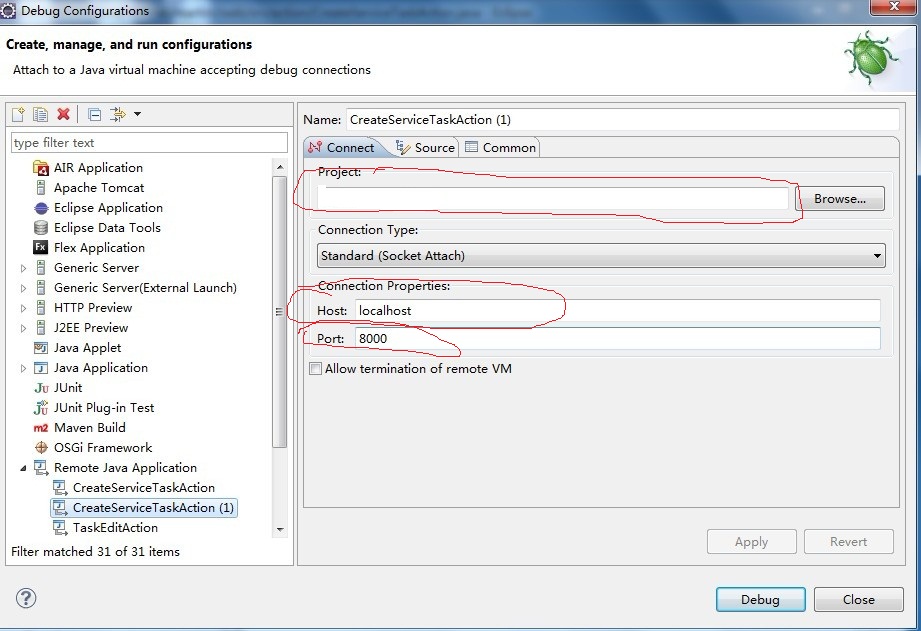Click inside the type filter text field
The height and width of the screenshot is (631, 921).
point(148,142)
